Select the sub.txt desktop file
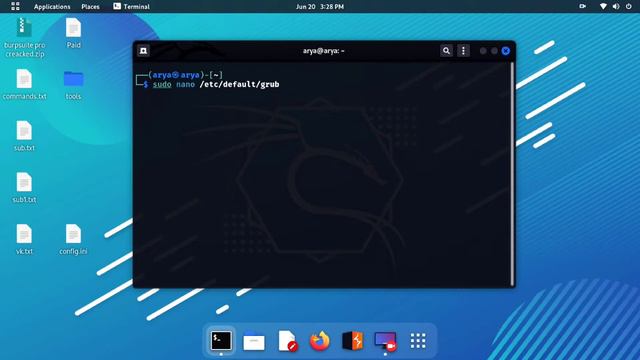Image resolution: width=640 pixels, height=360 pixels. click(x=24, y=136)
